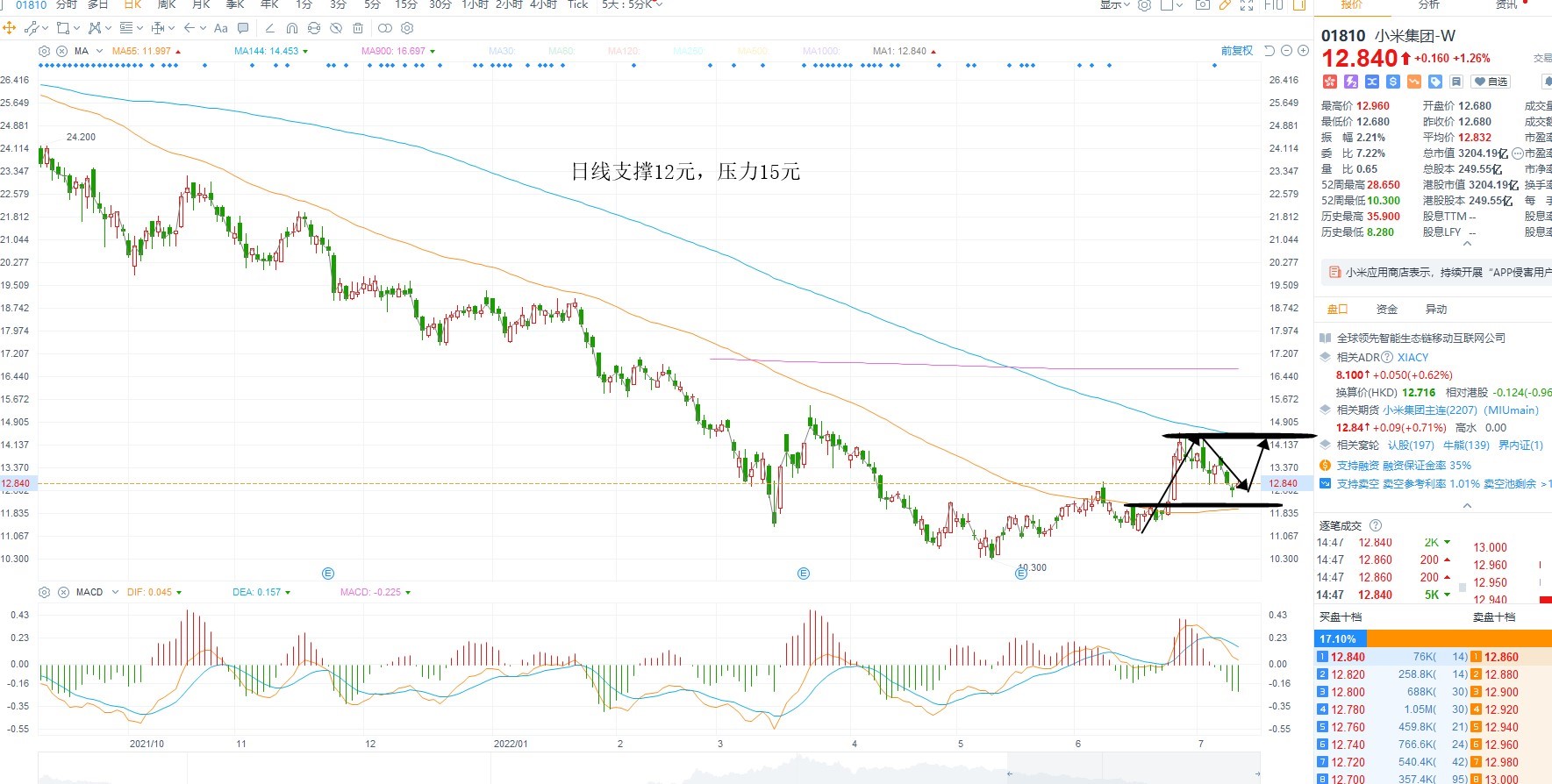Choose the trend line drawing tool

(x=32, y=28)
